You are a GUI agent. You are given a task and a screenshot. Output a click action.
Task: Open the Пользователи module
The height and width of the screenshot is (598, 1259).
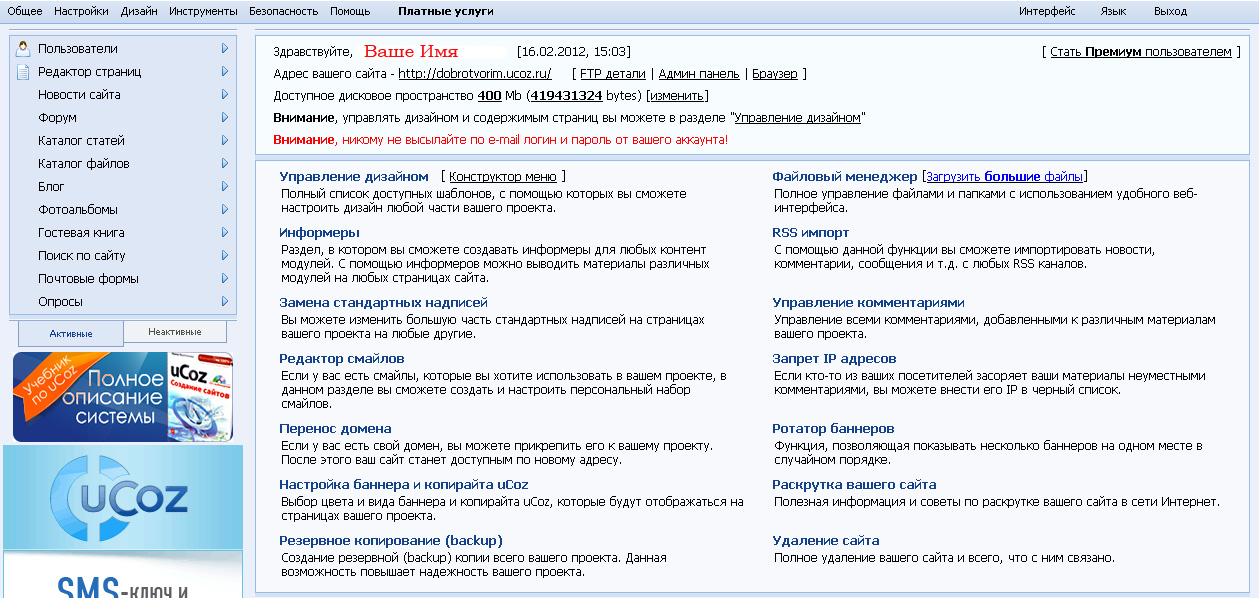pyautogui.click(x=78, y=48)
